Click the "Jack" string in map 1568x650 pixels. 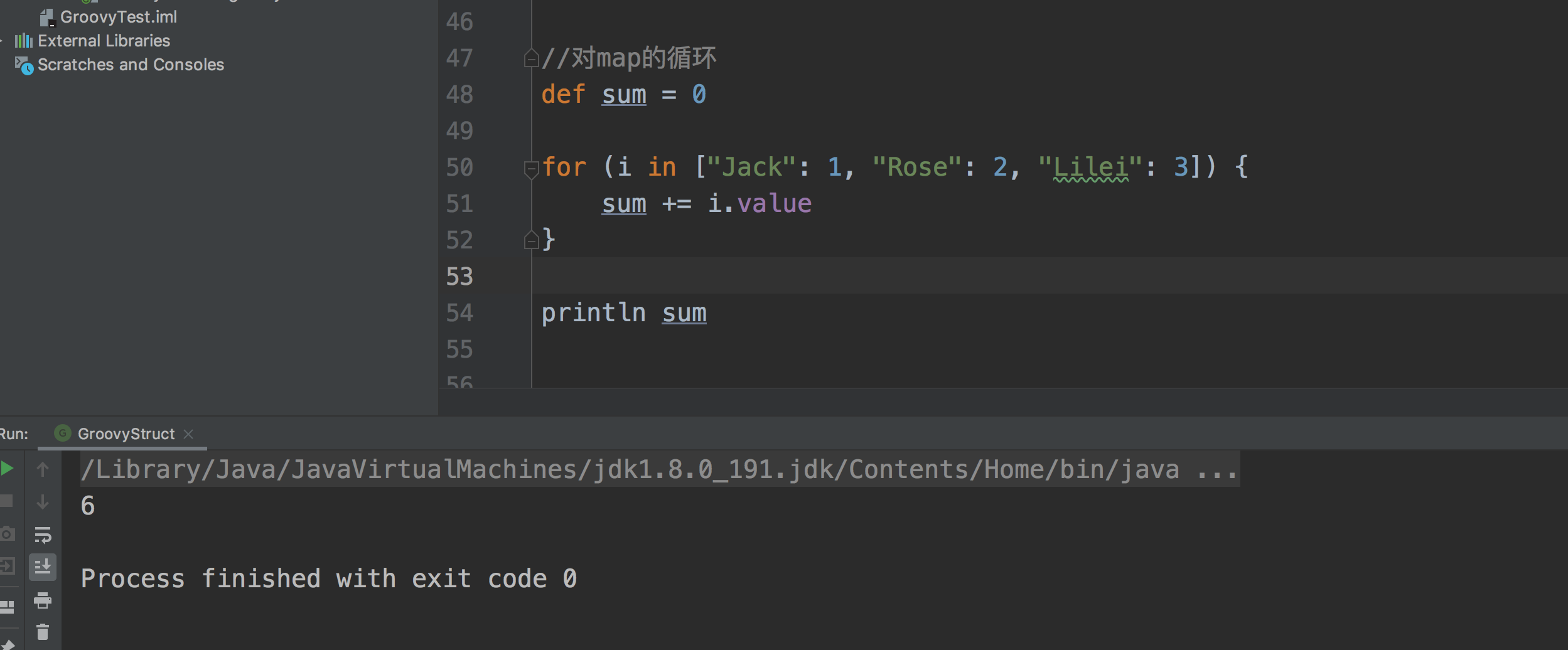(x=751, y=167)
